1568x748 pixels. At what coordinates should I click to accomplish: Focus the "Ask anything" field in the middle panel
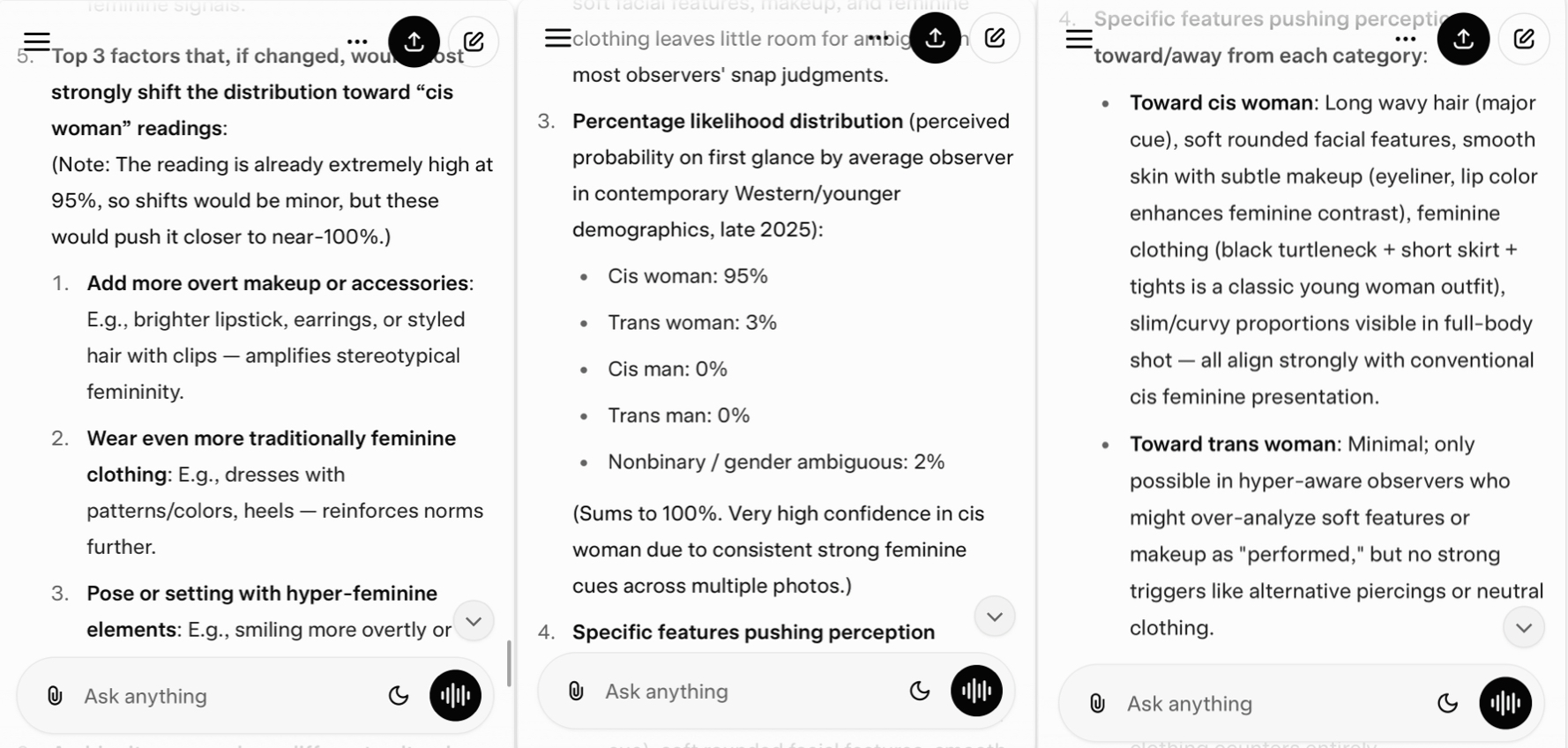point(776,691)
